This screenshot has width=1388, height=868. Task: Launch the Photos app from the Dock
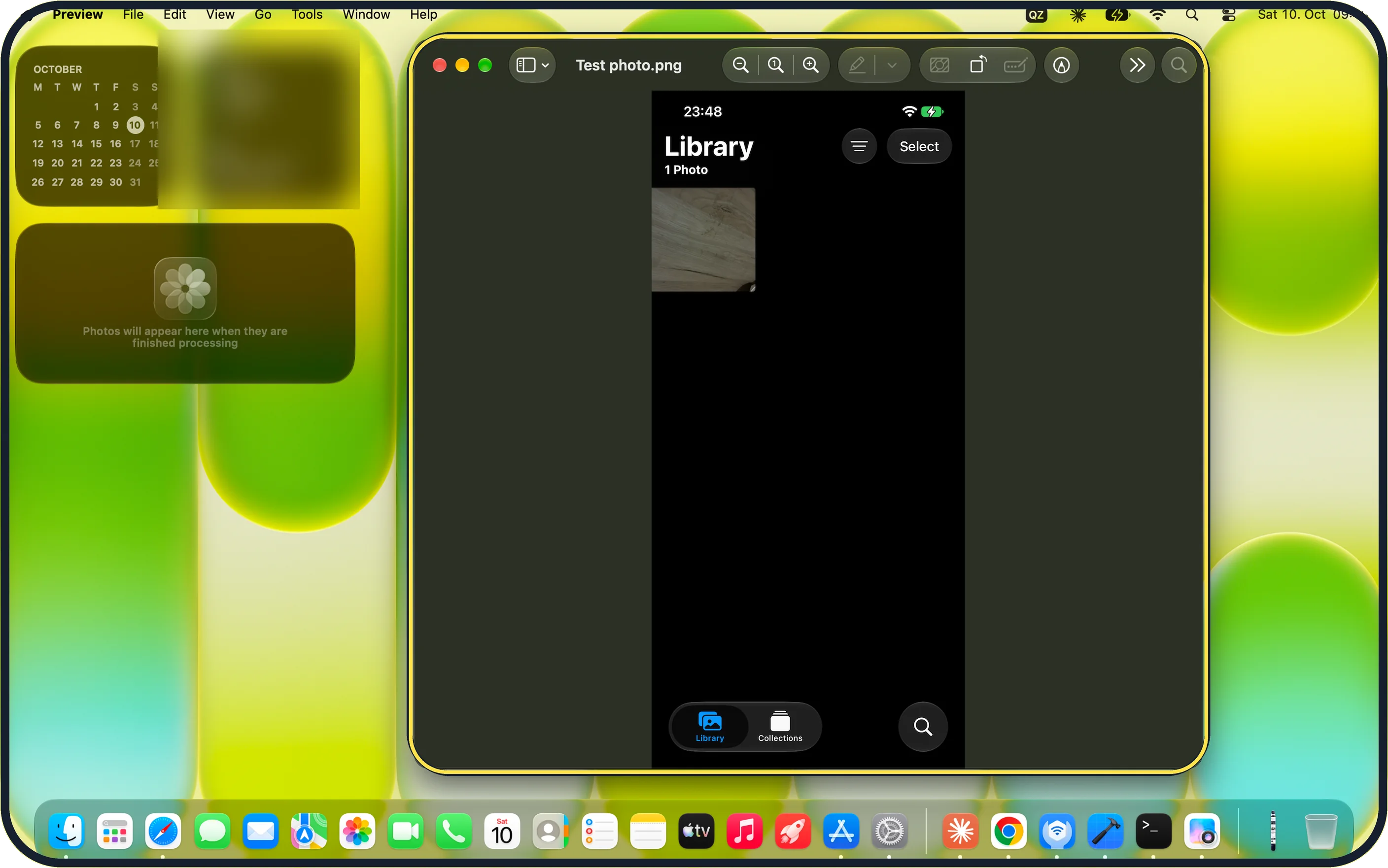357,831
